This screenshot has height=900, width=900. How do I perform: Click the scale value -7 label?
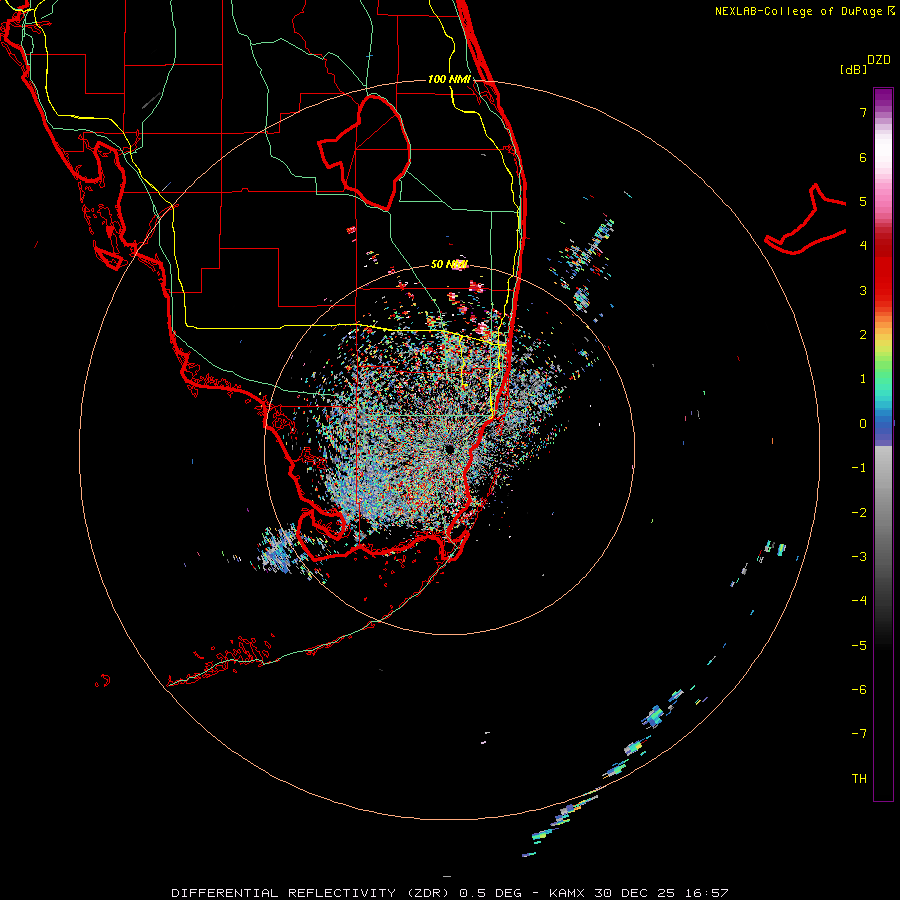(x=859, y=734)
